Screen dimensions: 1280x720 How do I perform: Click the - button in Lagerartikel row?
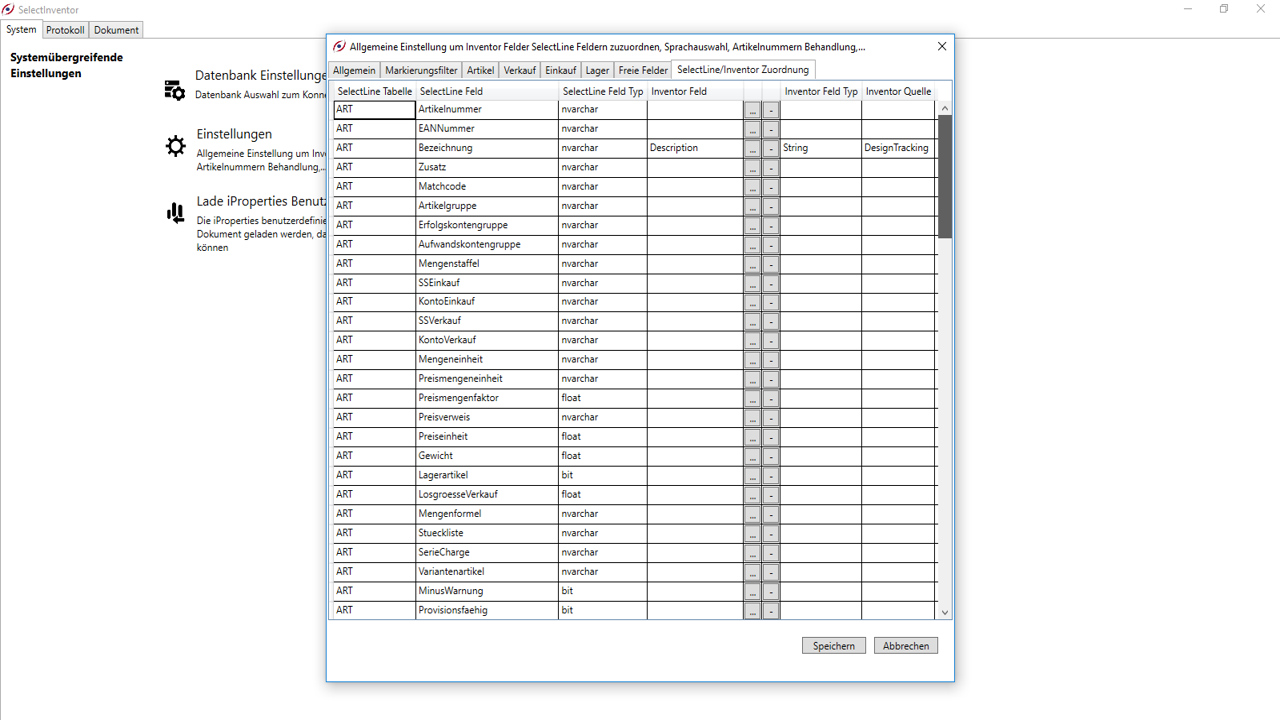pos(771,476)
